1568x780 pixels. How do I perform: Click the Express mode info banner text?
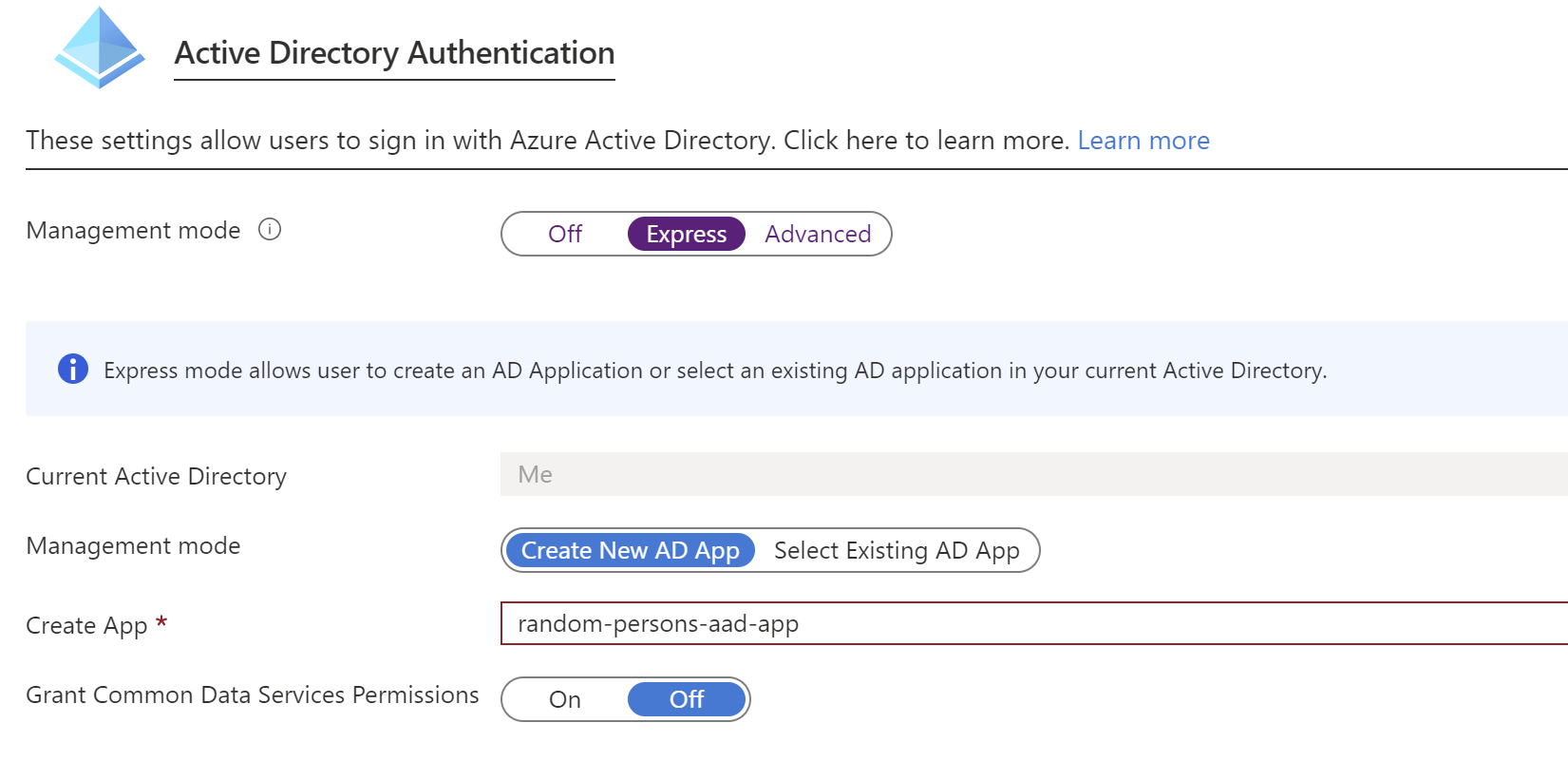pos(715,371)
